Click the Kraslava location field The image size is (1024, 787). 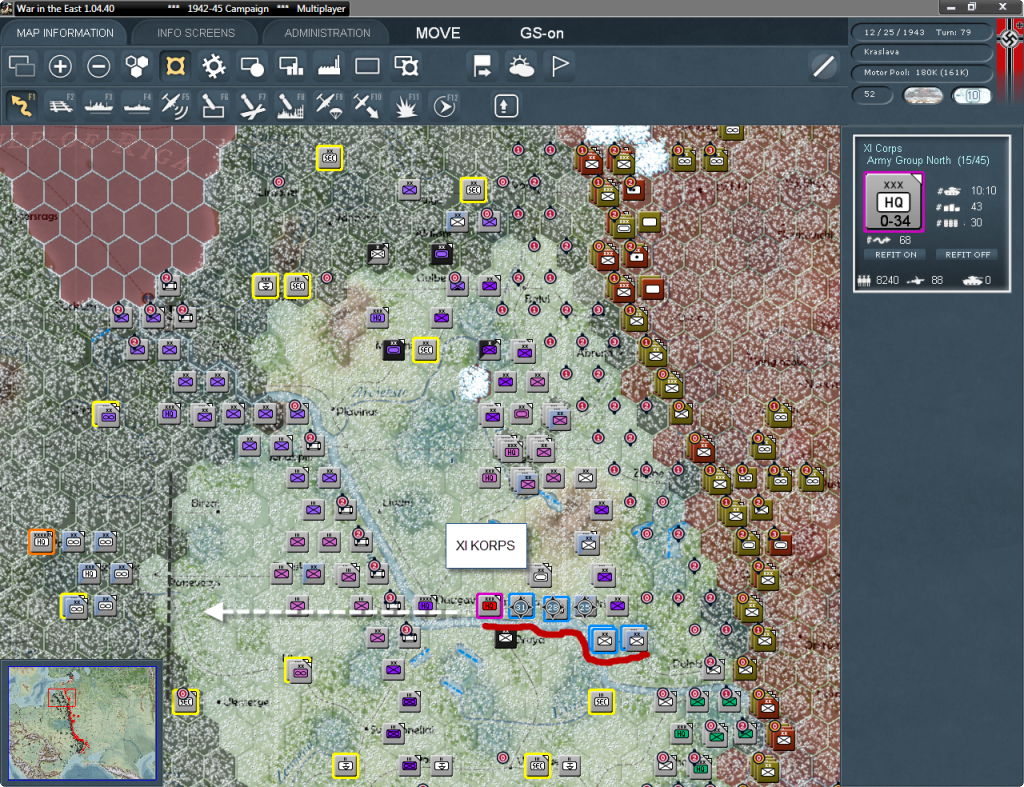(921, 52)
